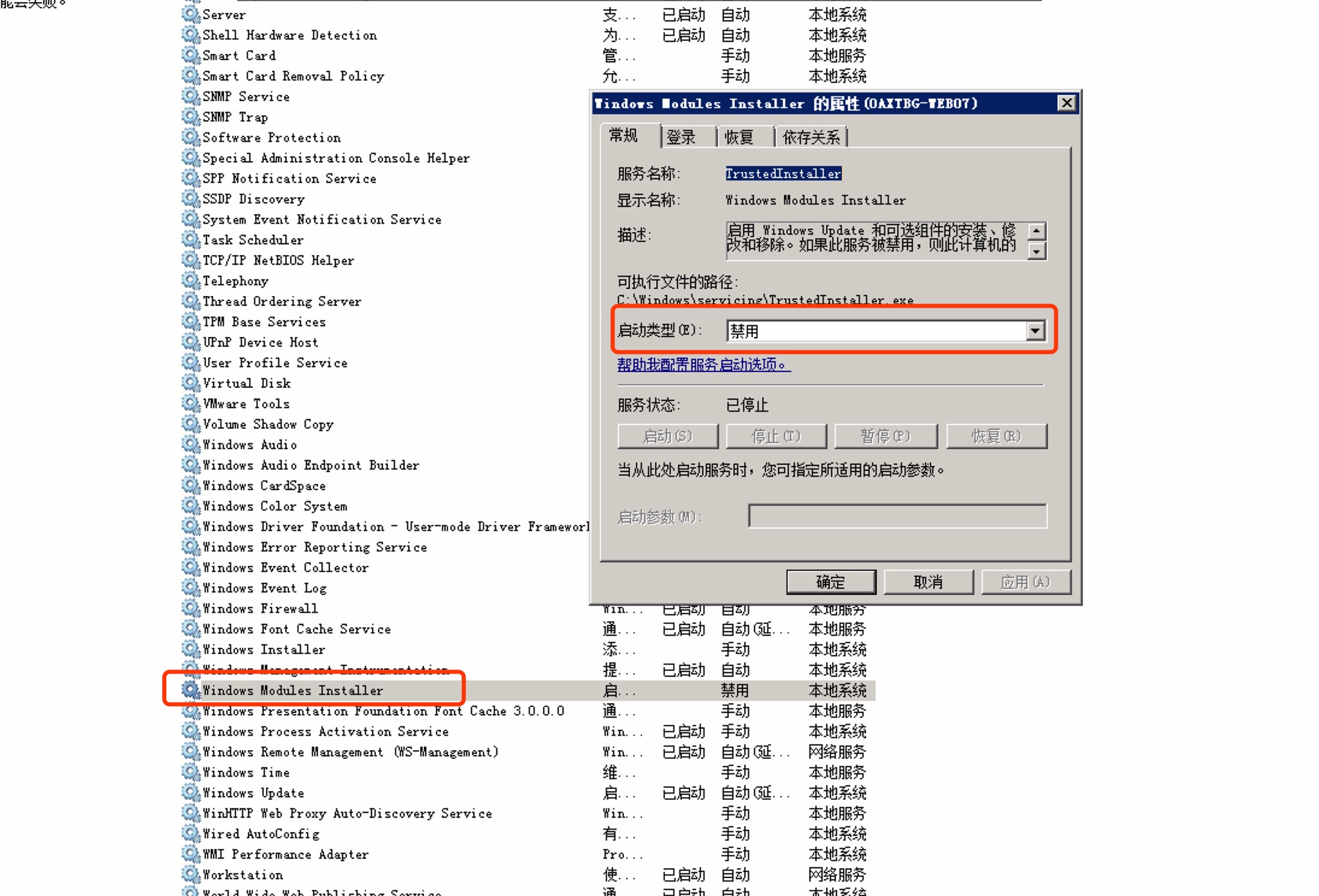
Task: Select the SNMP Service gear icon
Action: point(190,96)
